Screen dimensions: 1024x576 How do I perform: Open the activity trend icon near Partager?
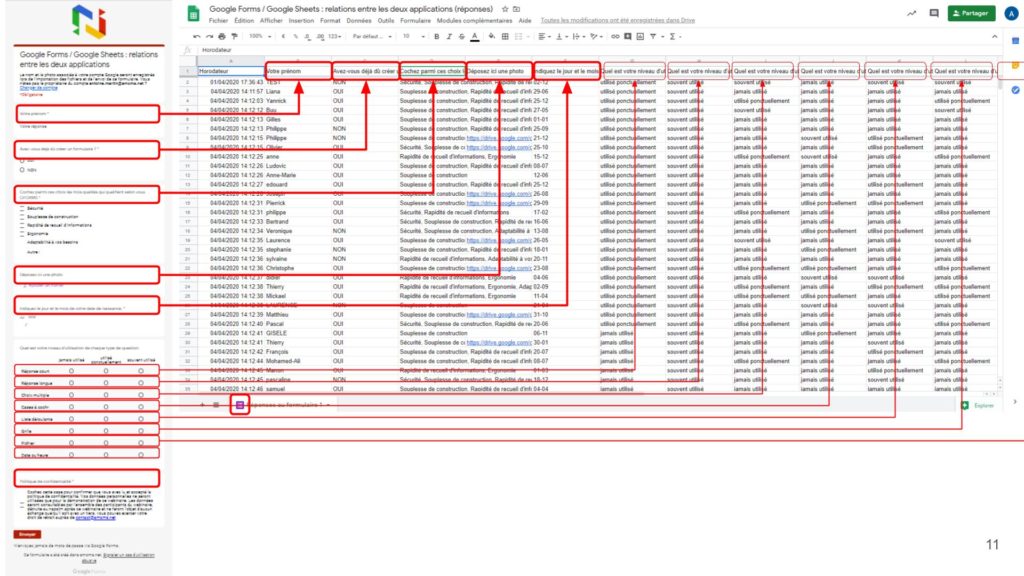pyautogui.click(x=911, y=13)
